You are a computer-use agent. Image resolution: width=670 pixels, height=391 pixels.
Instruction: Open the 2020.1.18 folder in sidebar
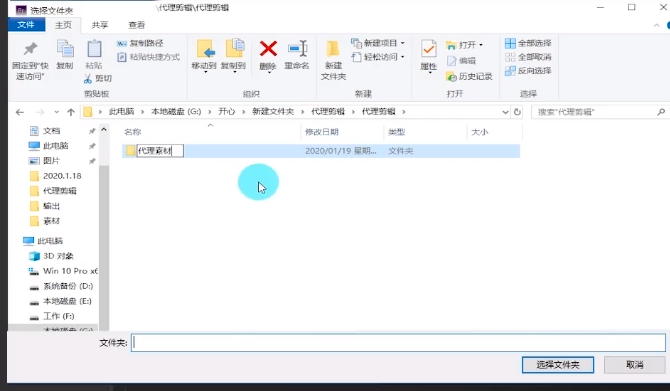point(62,176)
